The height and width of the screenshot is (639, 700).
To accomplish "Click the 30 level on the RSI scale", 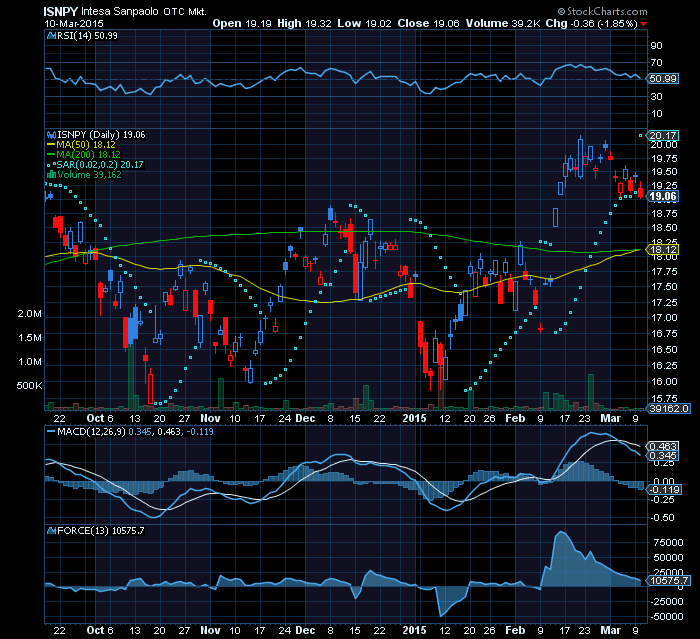I will pos(657,96).
